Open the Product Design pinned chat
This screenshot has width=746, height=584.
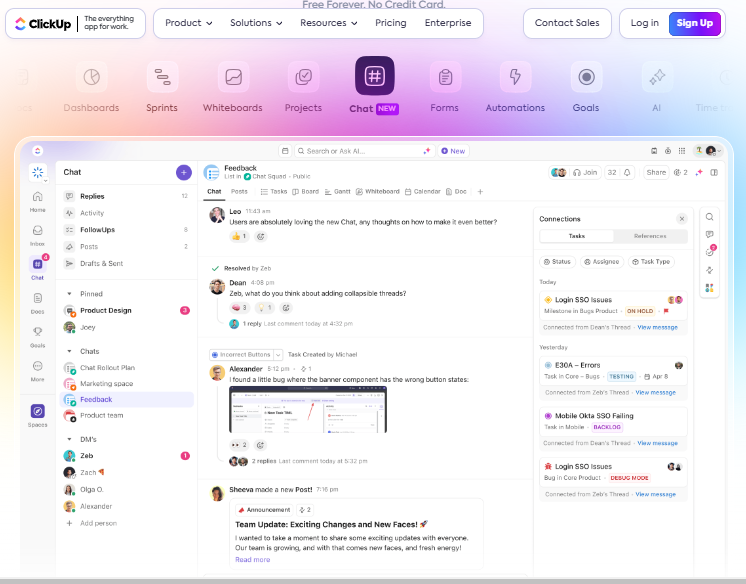pyautogui.click(x=128, y=311)
